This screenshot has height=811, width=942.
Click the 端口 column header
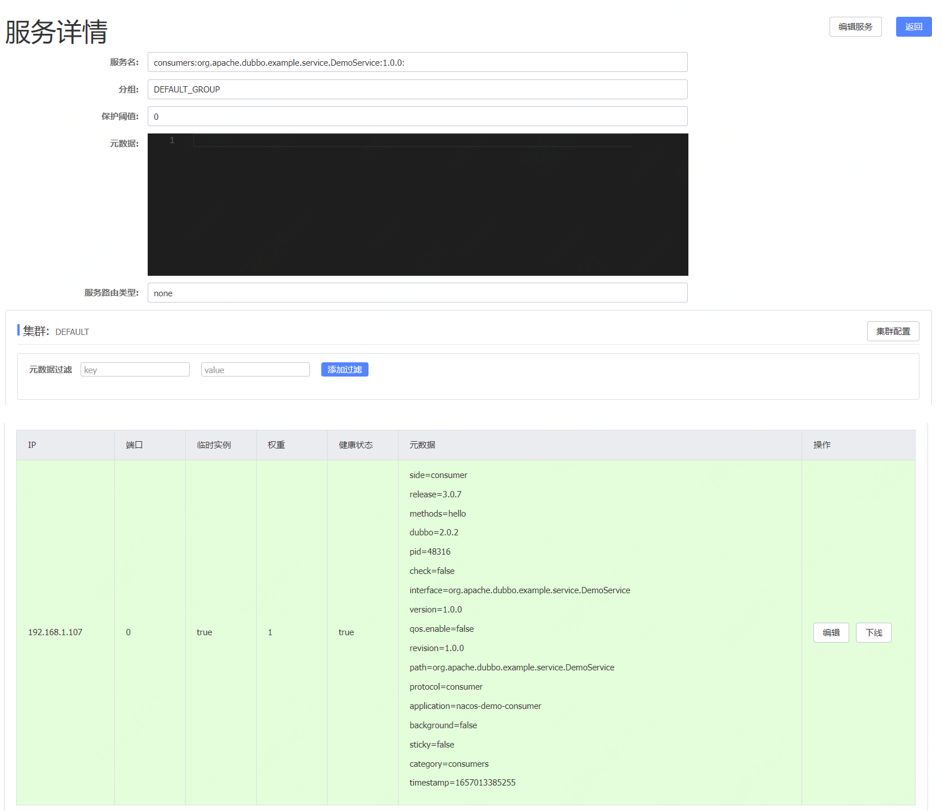(x=134, y=445)
